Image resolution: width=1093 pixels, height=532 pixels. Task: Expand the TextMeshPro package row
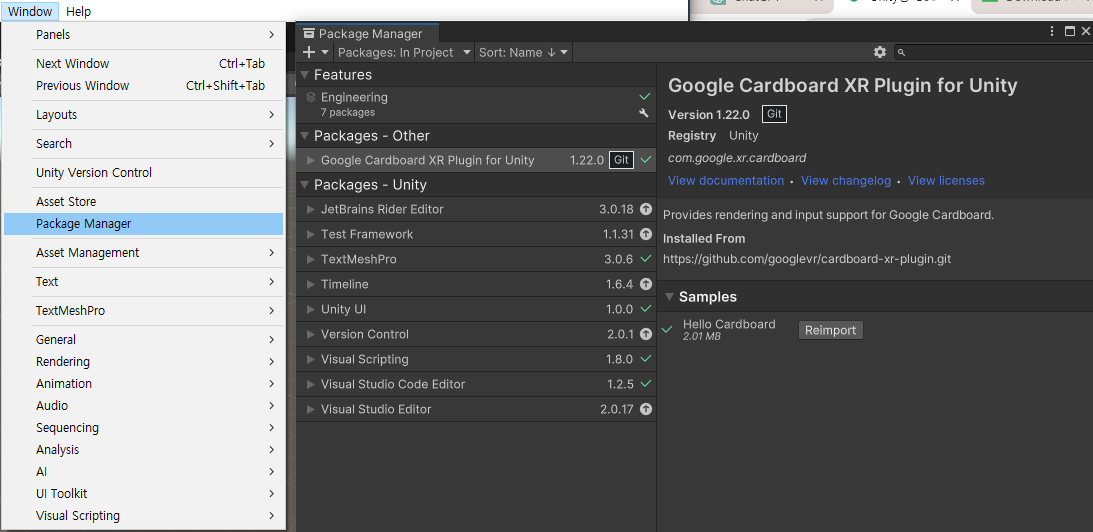tap(311, 259)
